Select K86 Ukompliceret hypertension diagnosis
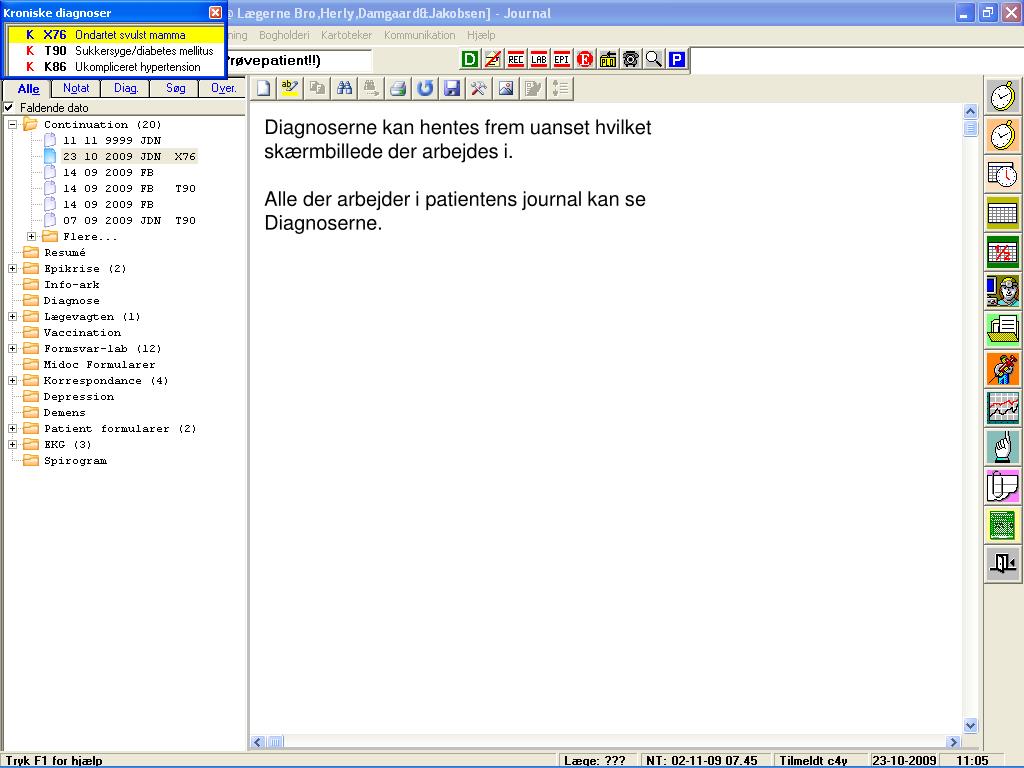This screenshot has height=768, width=1024. 116,67
